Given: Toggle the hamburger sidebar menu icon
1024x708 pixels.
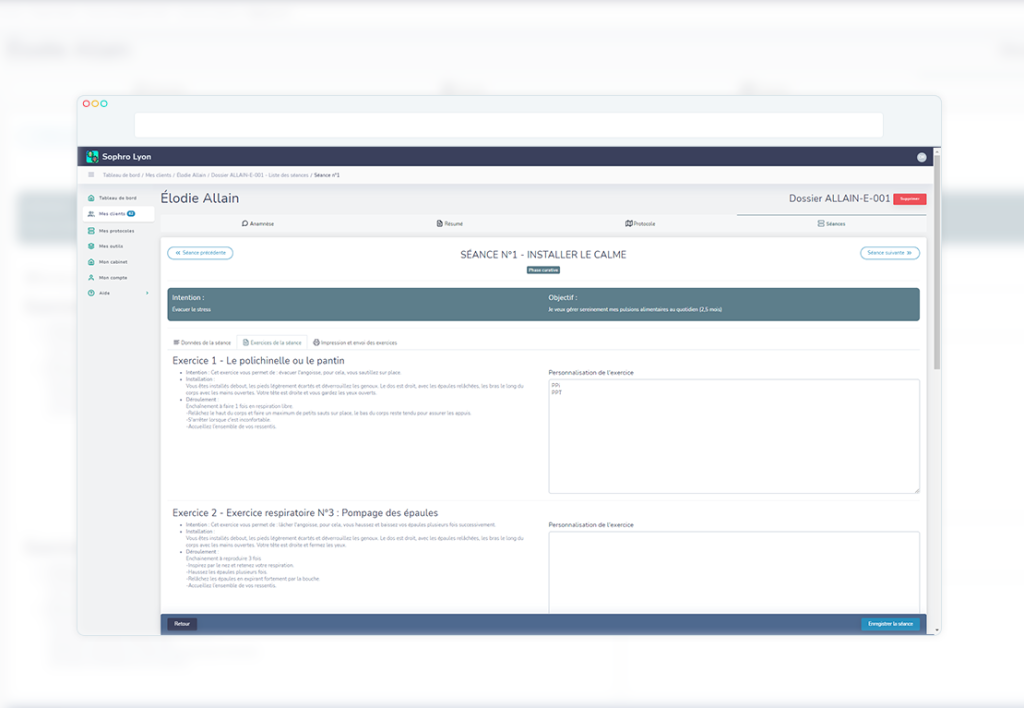Looking at the screenshot, I should (x=91, y=175).
